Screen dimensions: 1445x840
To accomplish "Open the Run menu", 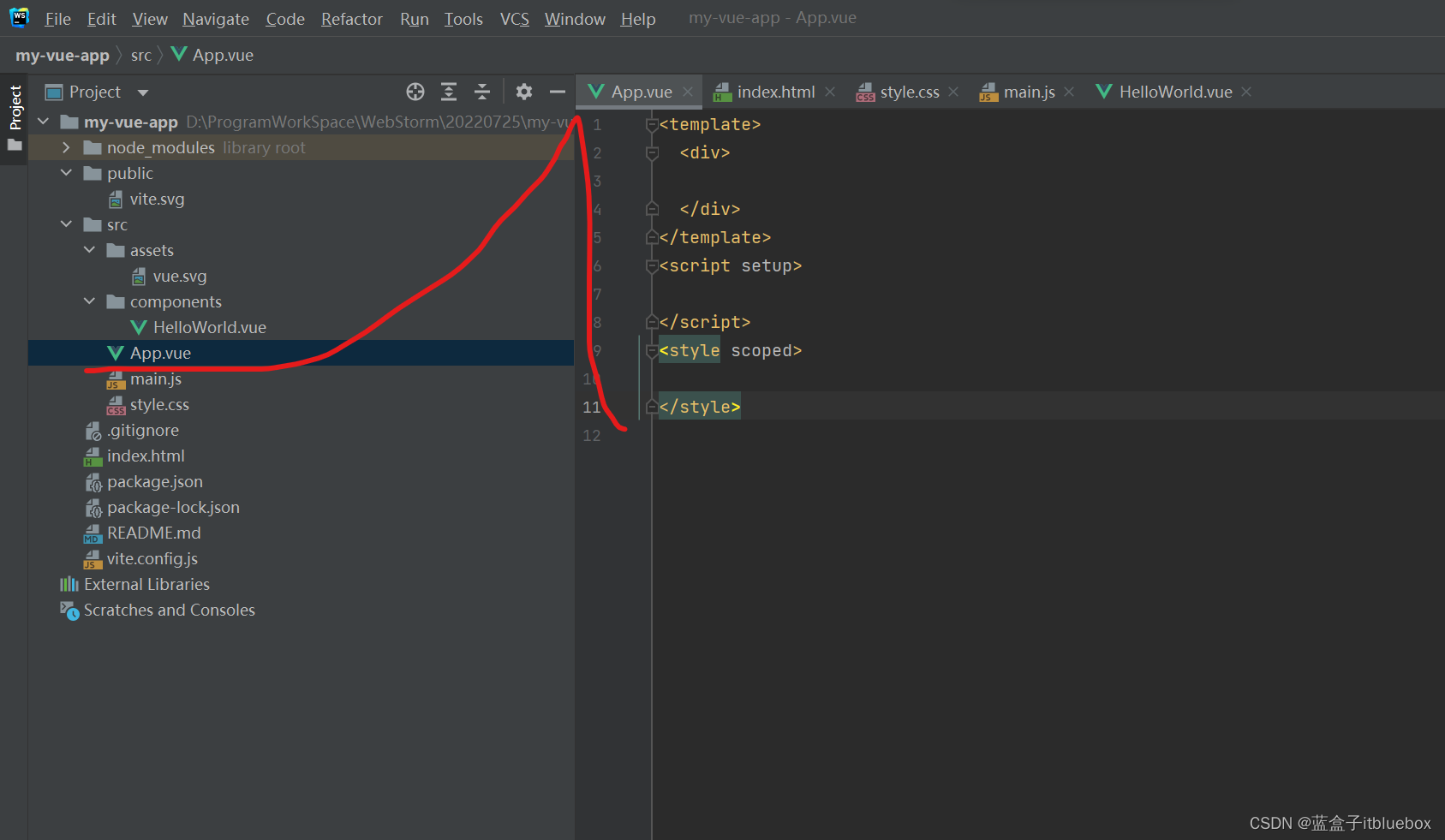I will coord(415,19).
